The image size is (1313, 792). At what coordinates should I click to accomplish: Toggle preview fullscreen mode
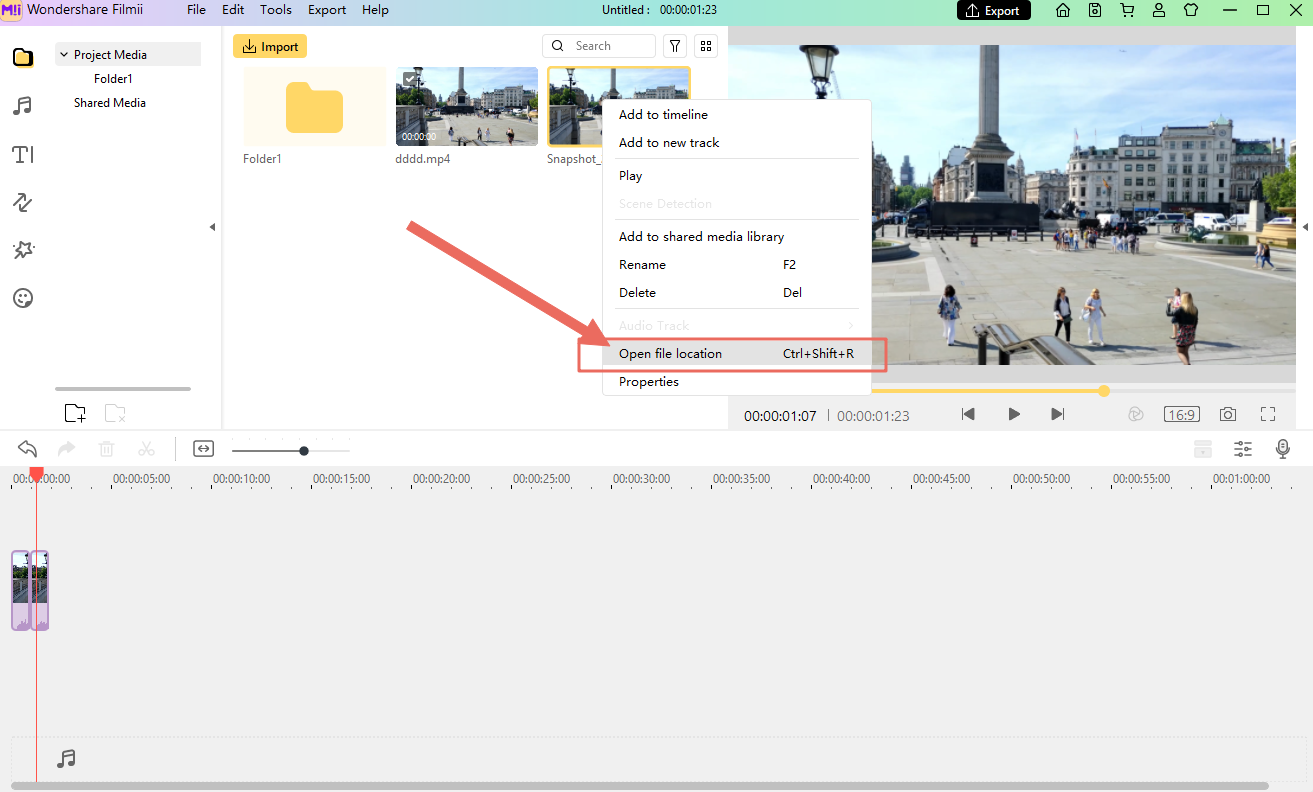[x=1268, y=414]
